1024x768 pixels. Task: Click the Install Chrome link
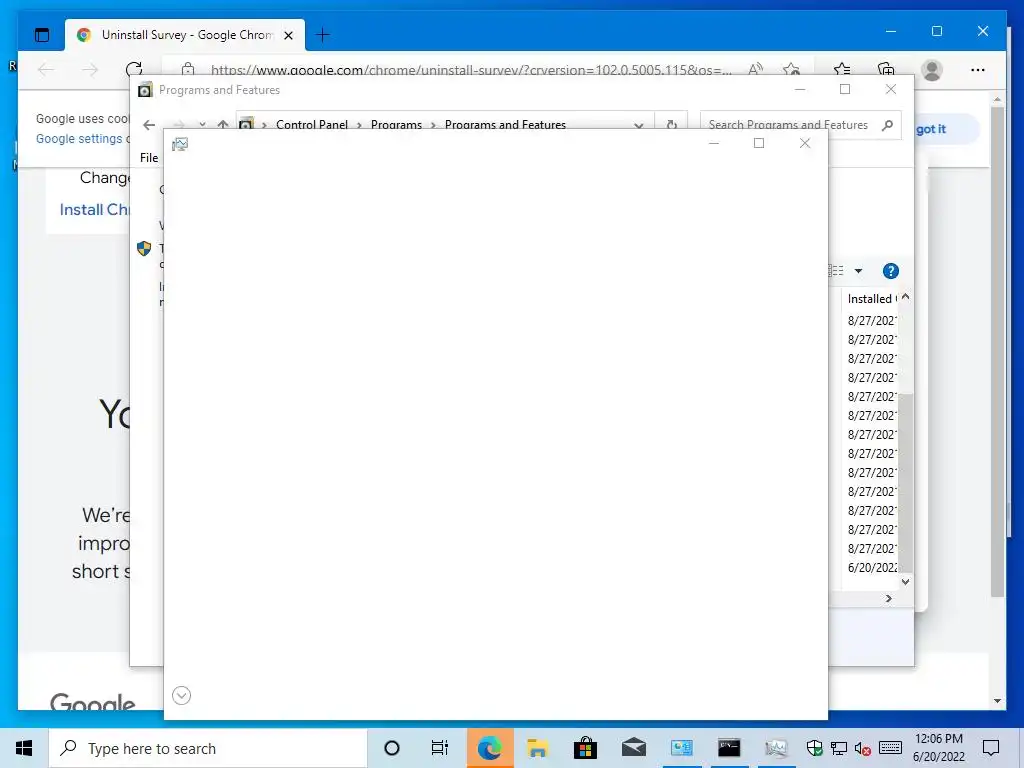(95, 210)
